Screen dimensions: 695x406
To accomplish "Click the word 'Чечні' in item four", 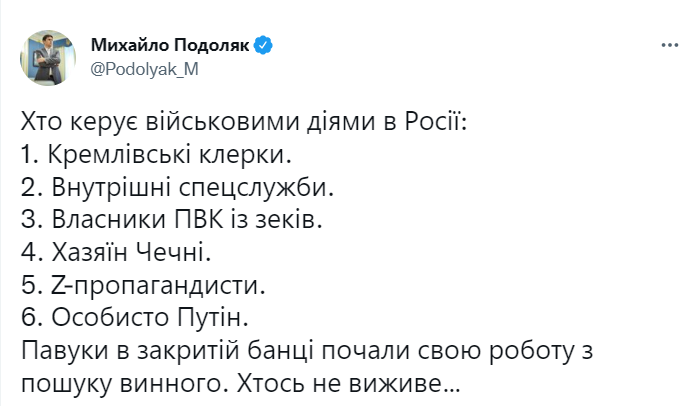I will (x=173, y=252).
